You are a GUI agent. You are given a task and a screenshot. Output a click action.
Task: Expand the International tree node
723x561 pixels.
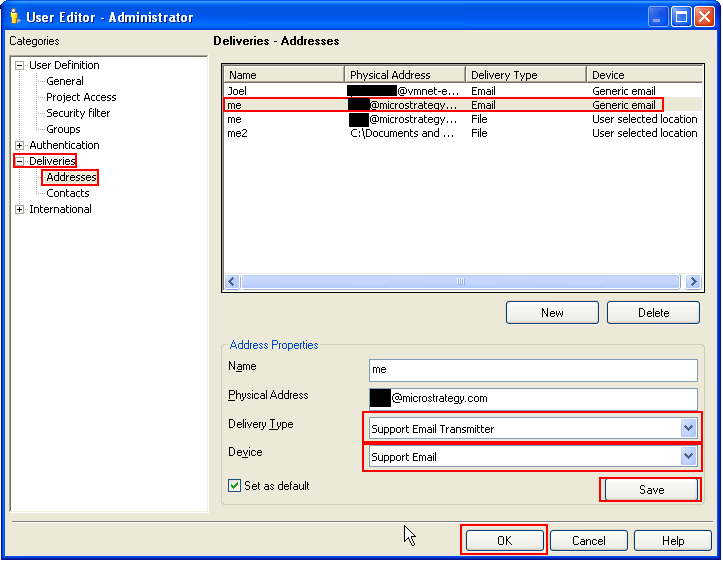pos(19,210)
